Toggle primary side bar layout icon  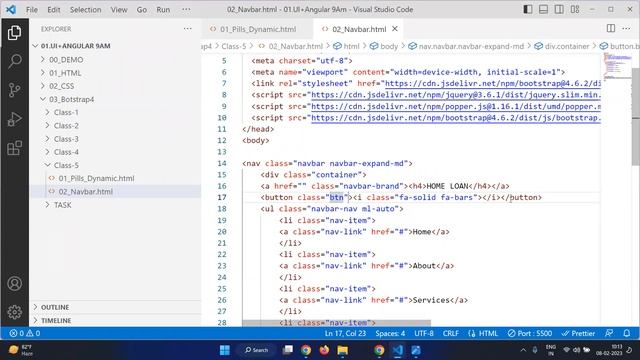tap(528, 9)
